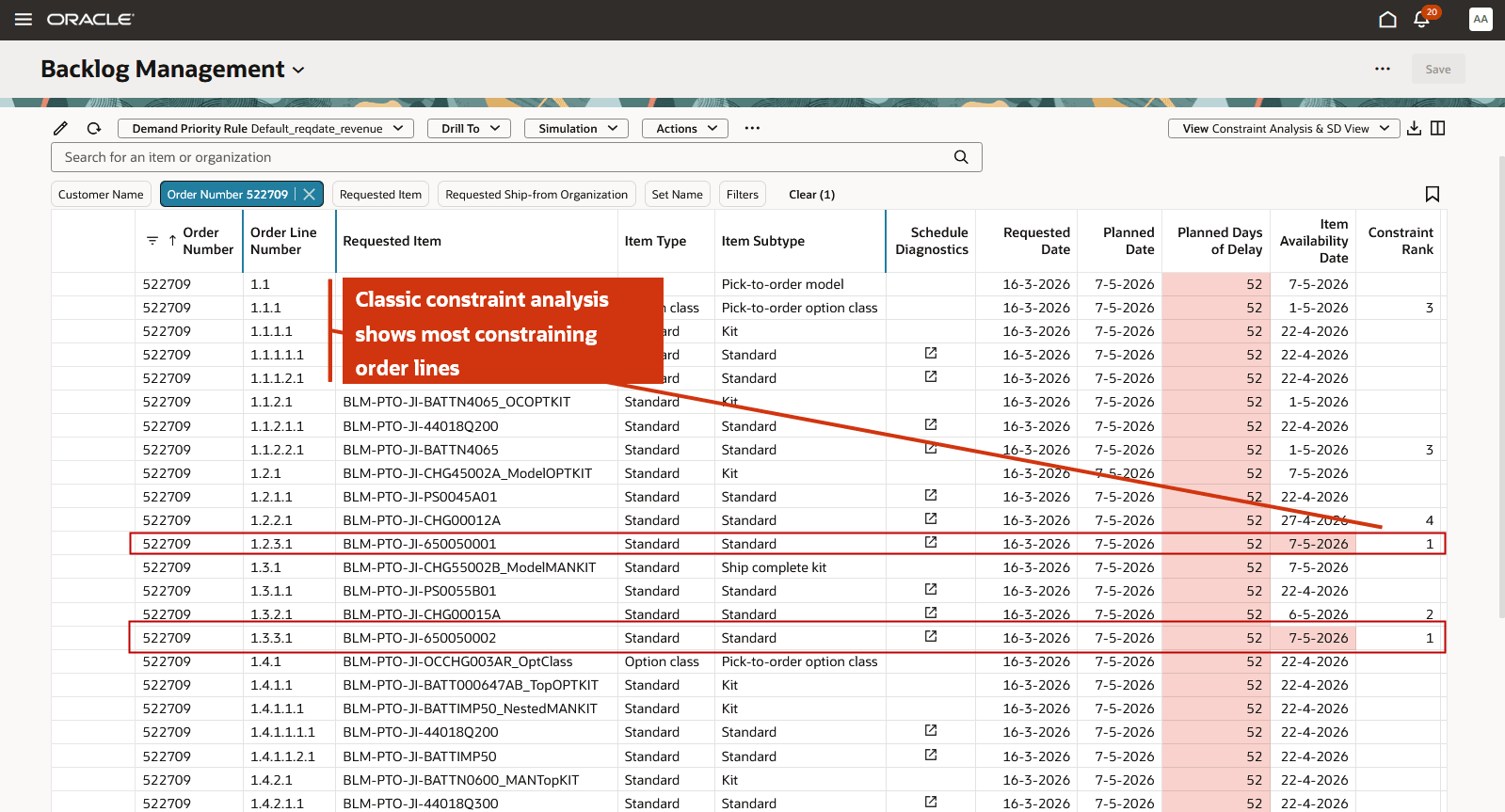The width and height of the screenshot is (1505, 812).
Task: Open the hamburger navigation menu
Action: (24, 20)
